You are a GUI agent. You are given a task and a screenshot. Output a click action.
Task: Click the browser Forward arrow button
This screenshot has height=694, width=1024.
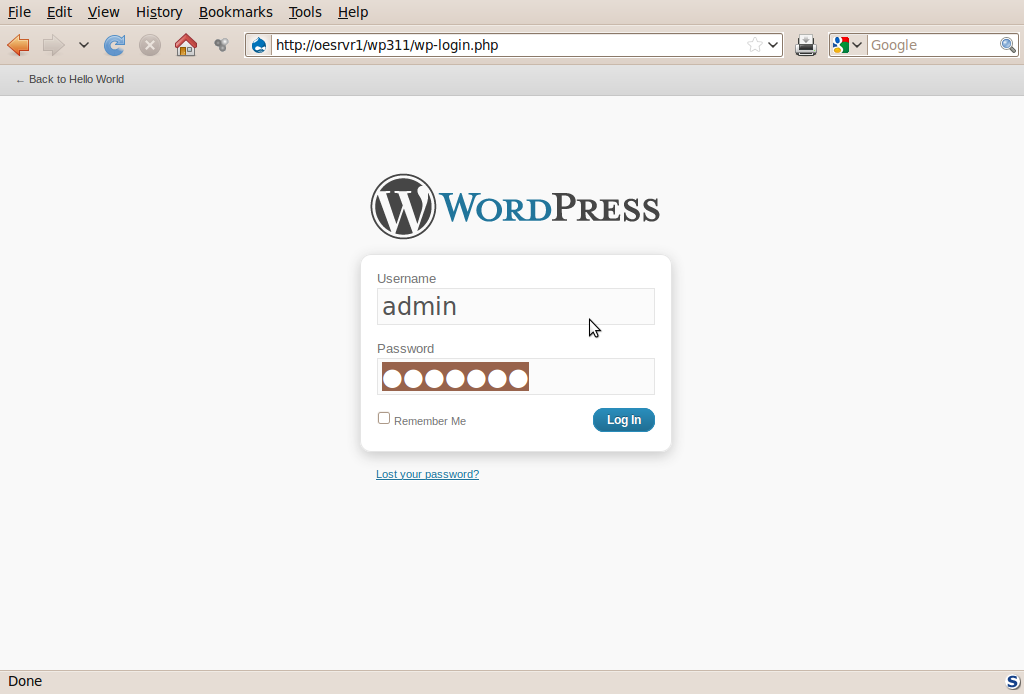54,45
